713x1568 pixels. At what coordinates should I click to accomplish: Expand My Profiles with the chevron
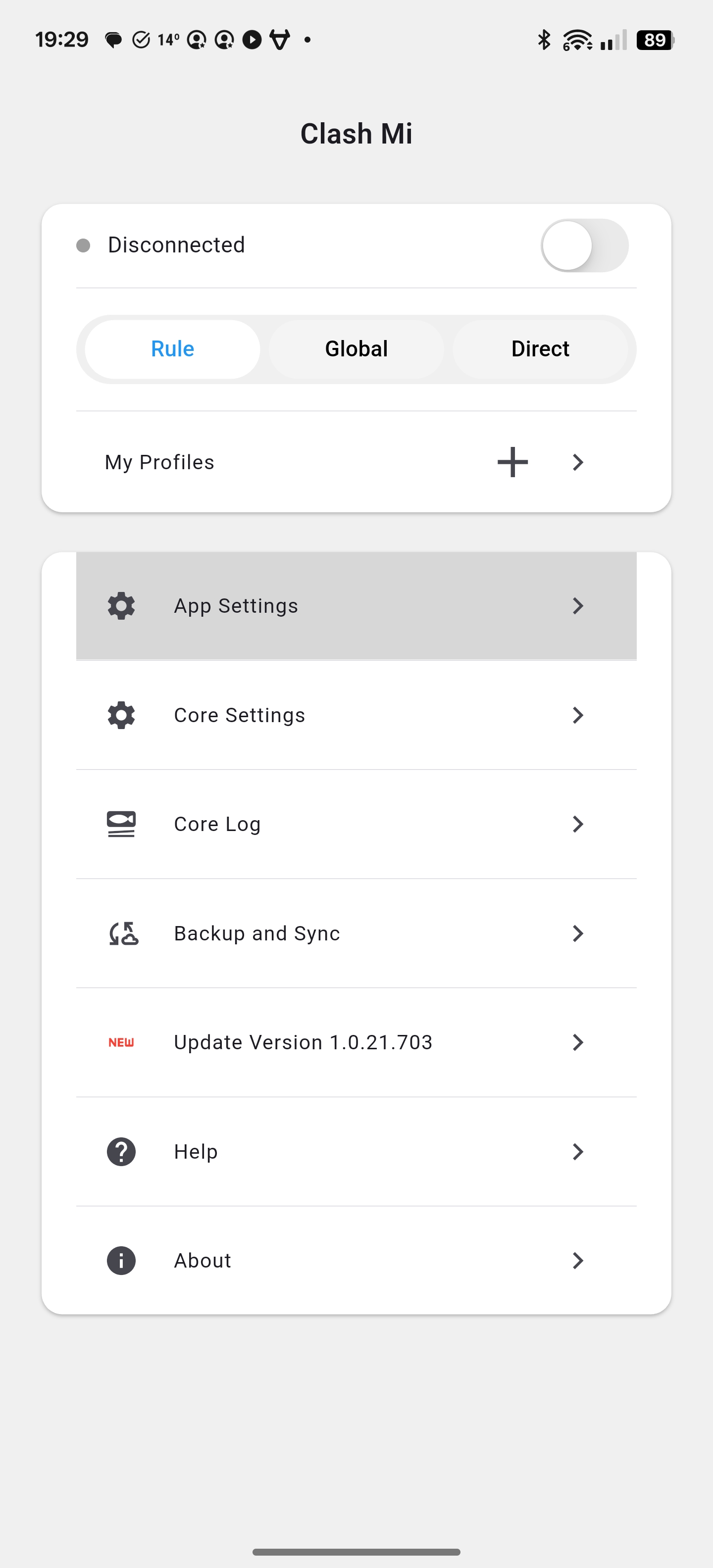click(x=578, y=462)
